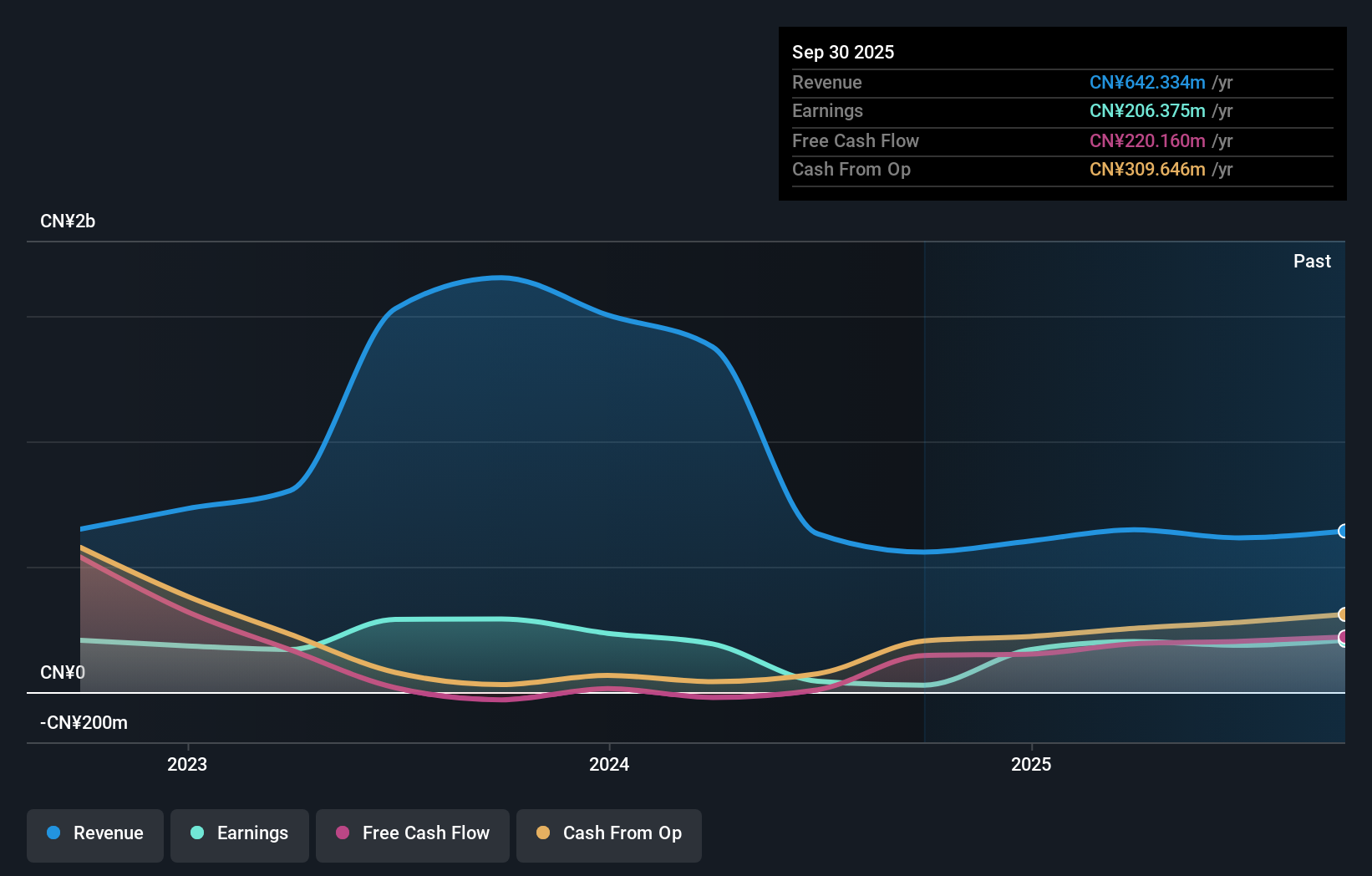Image resolution: width=1372 pixels, height=876 pixels.
Task: Toggle visibility of the Revenue series
Action: [94, 833]
